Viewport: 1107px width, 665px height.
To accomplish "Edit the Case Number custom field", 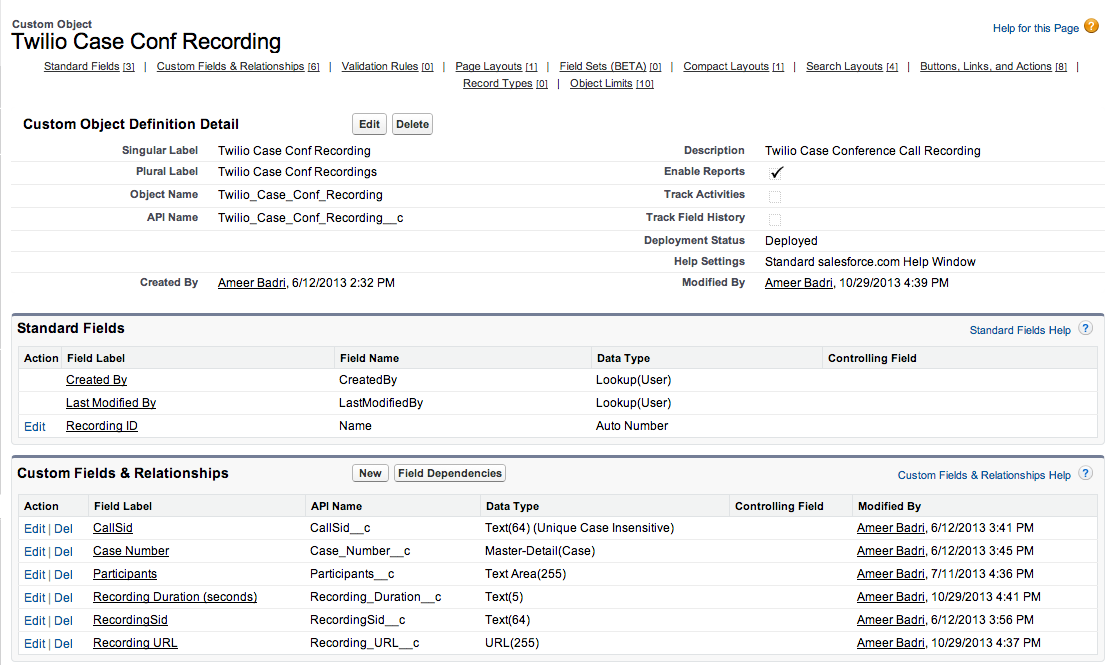I will pos(35,551).
